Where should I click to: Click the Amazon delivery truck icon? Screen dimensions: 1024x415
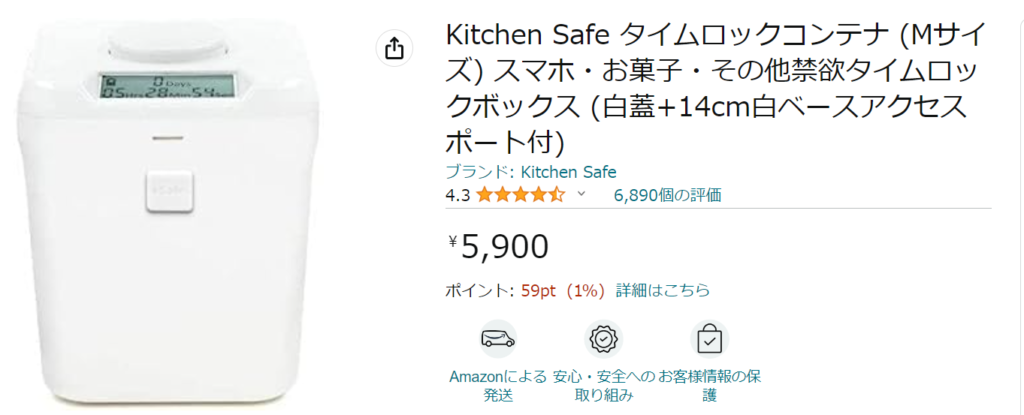tap(498, 339)
